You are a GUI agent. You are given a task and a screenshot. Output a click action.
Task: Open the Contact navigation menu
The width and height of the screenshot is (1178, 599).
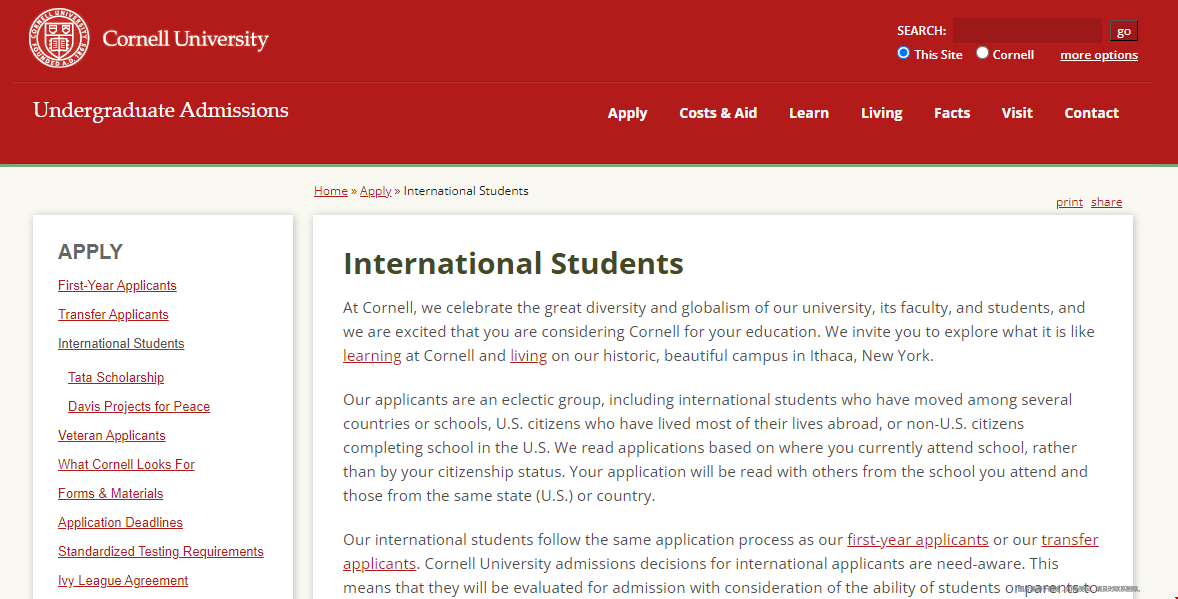click(x=1091, y=113)
